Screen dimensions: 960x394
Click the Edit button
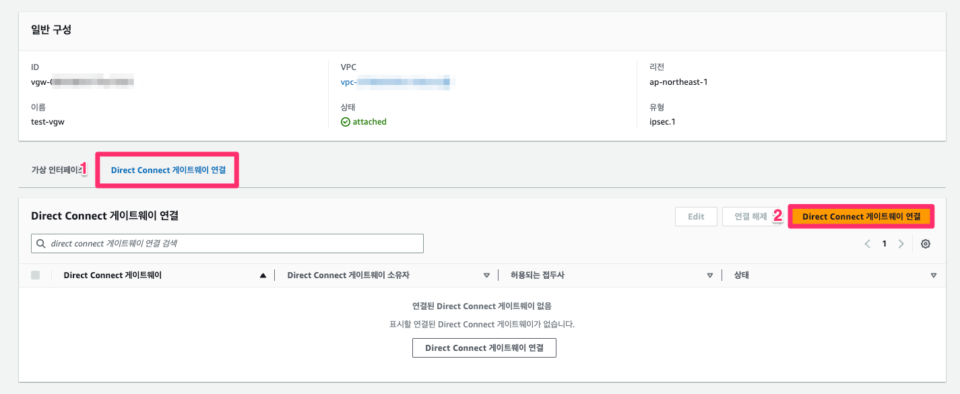(x=696, y=217)
